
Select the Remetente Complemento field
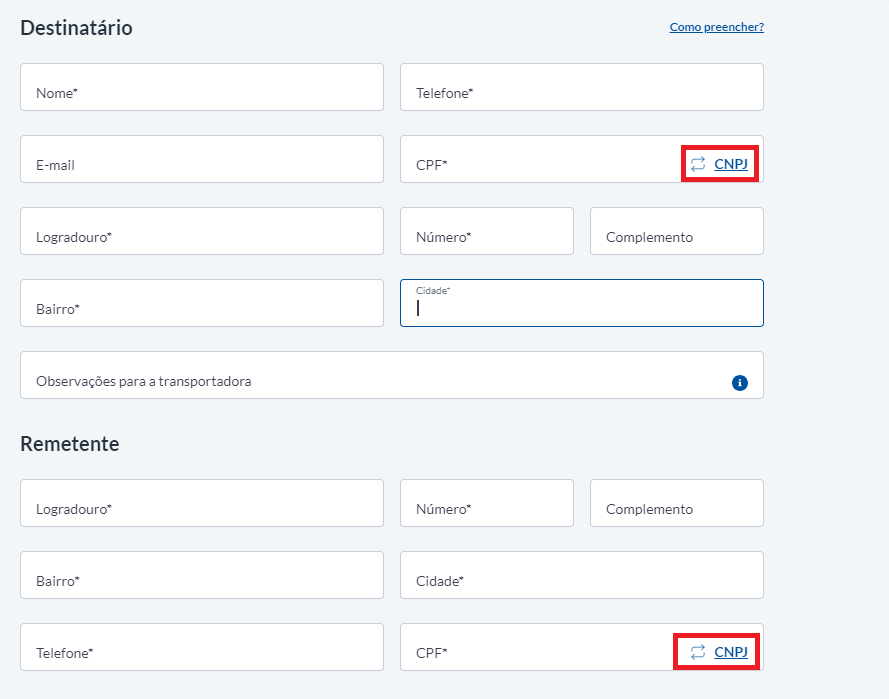click(x=677, y=503)
